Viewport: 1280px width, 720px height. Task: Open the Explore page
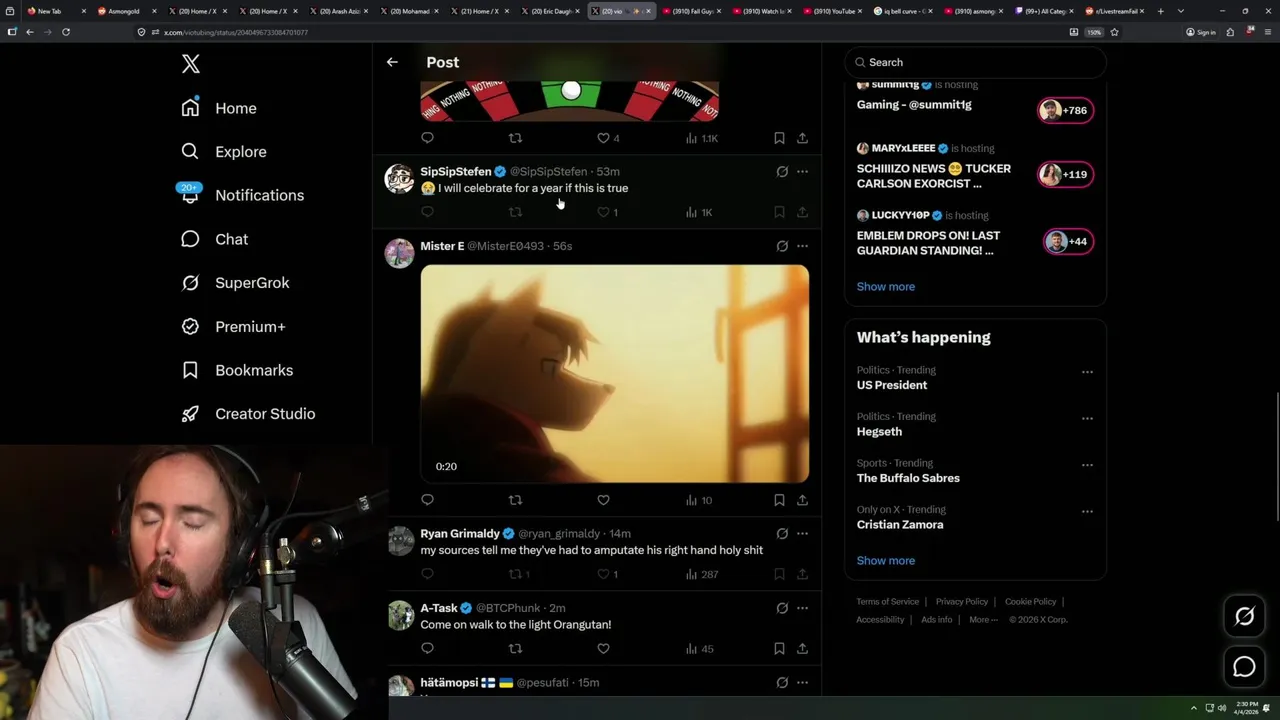(224, 152)
